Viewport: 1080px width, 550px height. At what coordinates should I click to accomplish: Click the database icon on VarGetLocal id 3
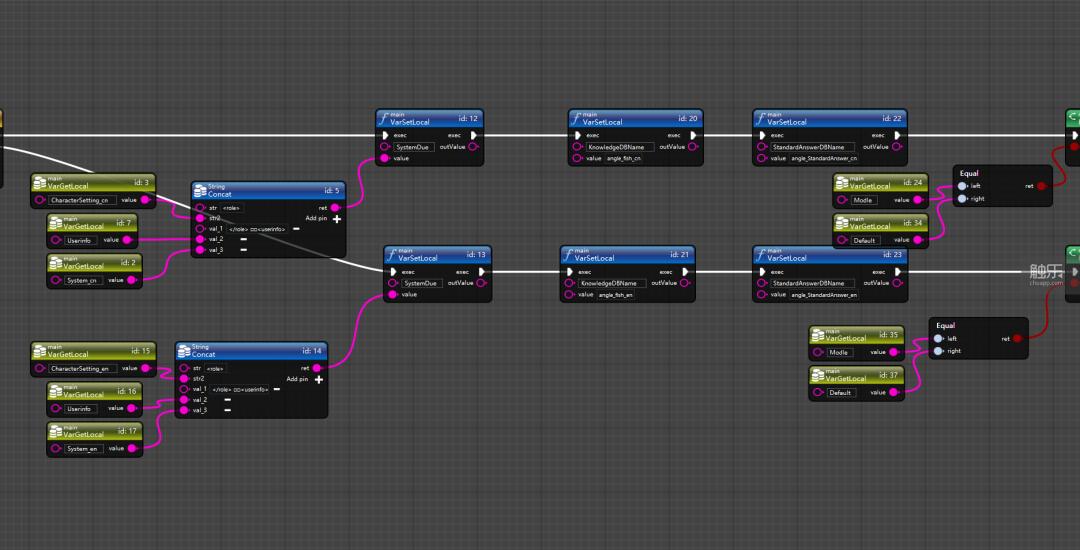41,182
